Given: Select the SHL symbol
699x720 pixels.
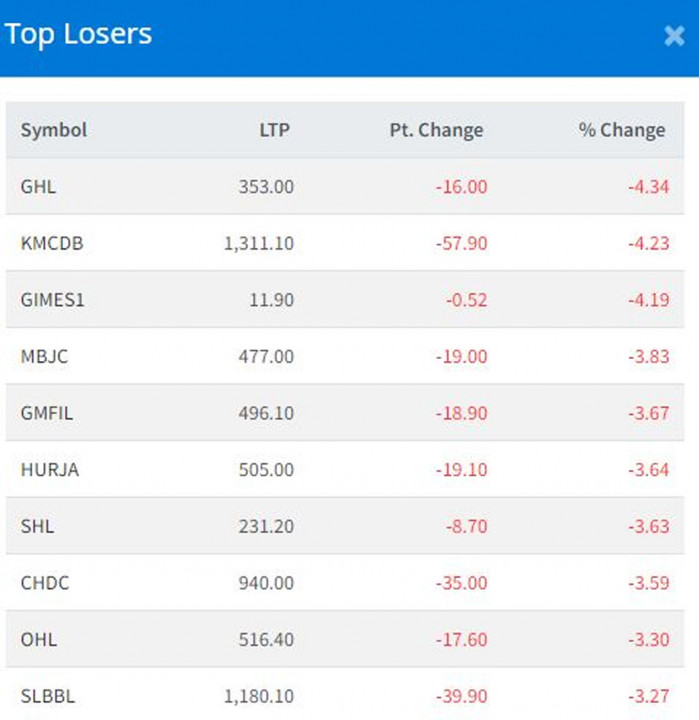Looking at the screenshot, I should [36, 526].
